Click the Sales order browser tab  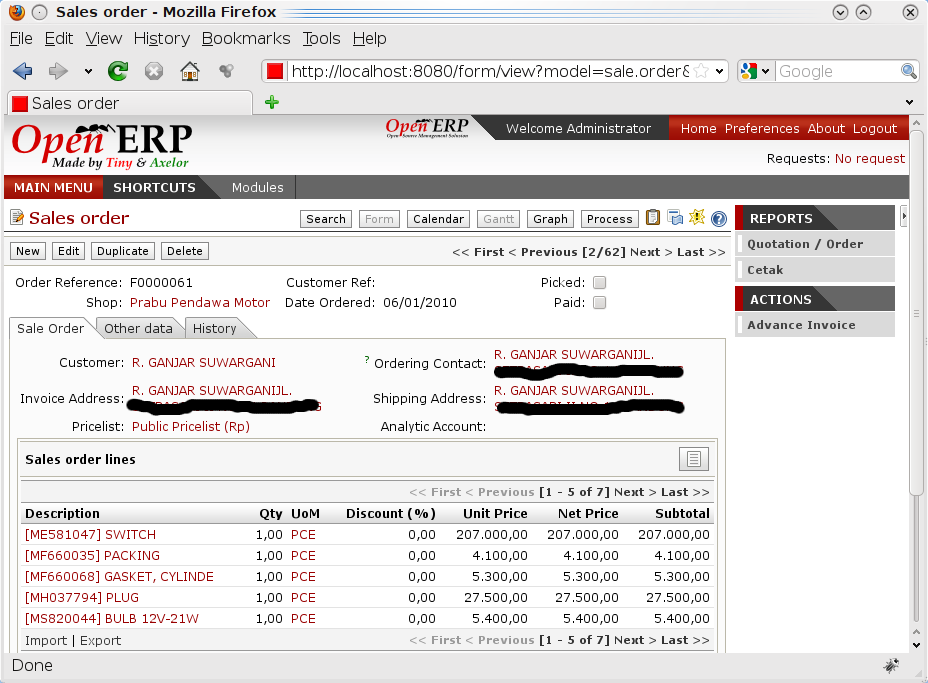pyautogui.click(x=130, y=103)
